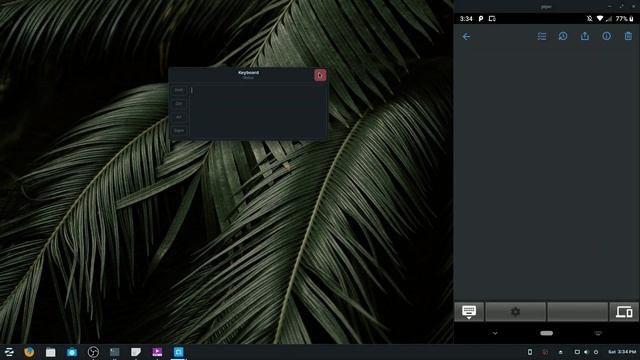The height and width of the screenshot is (360, 640).
Task: Open the terminal from the taskbar
Action: [x=115, y=352]
